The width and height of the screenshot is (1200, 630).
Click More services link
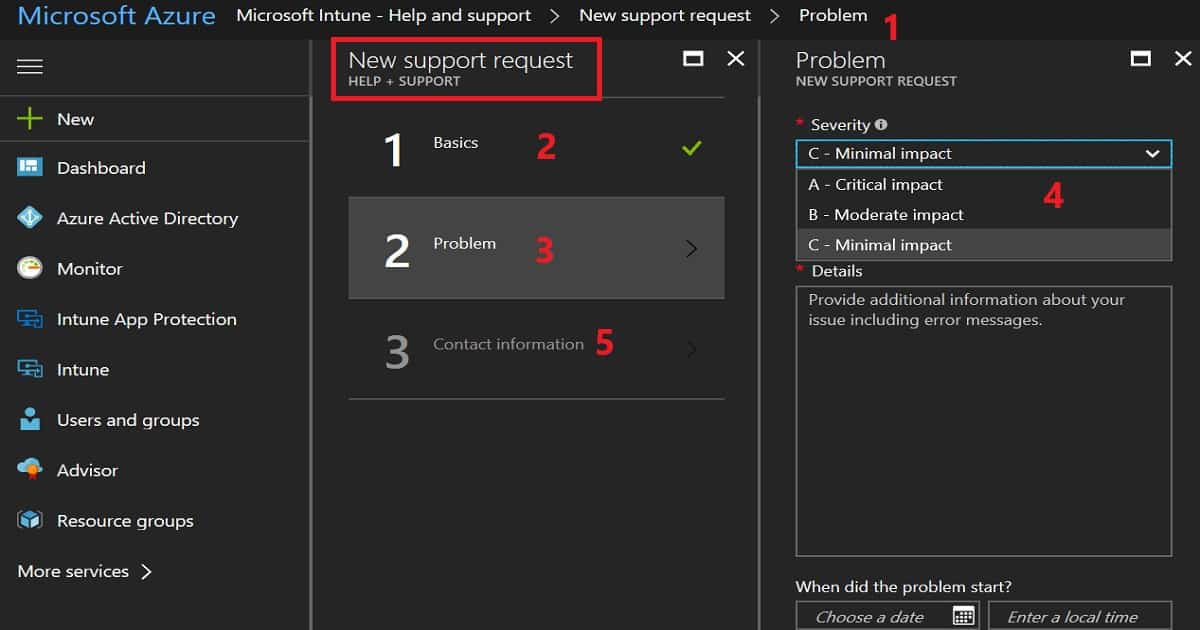pyautogui.click(x=73, y=572)
